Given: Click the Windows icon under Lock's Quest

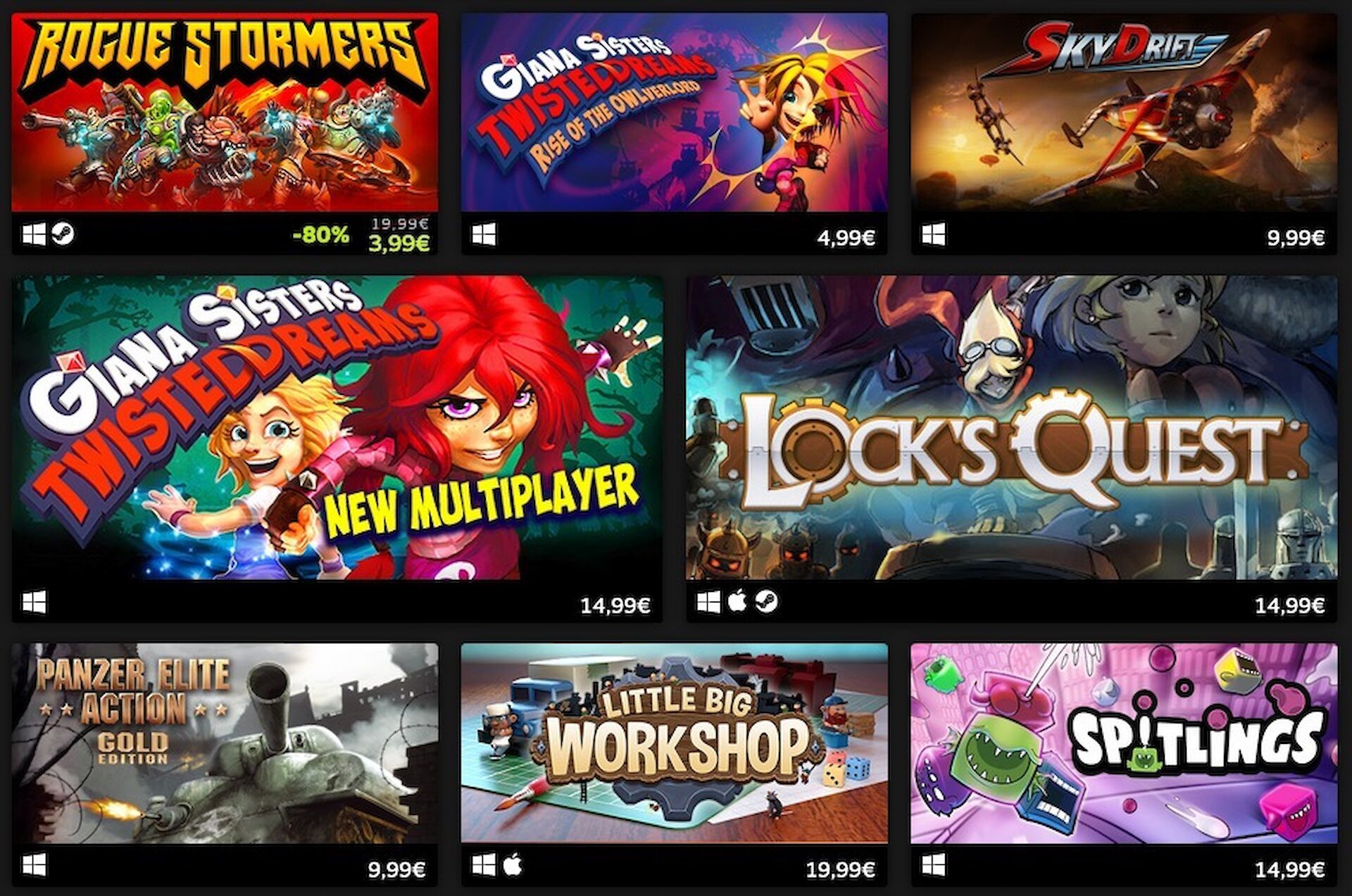Looking at the screenshot, I should pos(708,602).
